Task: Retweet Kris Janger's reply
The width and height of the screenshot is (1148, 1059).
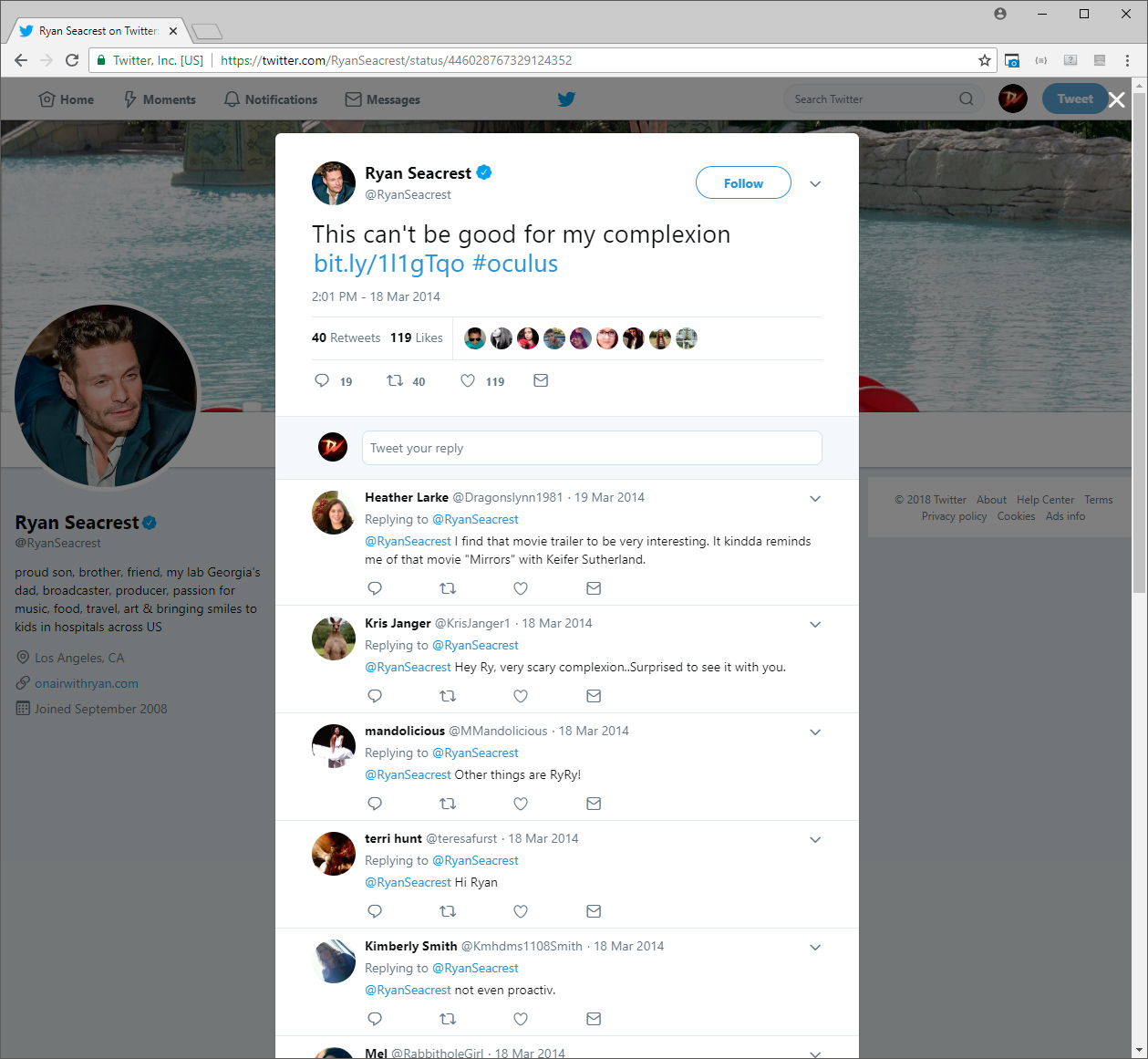Action: [448, 696]
